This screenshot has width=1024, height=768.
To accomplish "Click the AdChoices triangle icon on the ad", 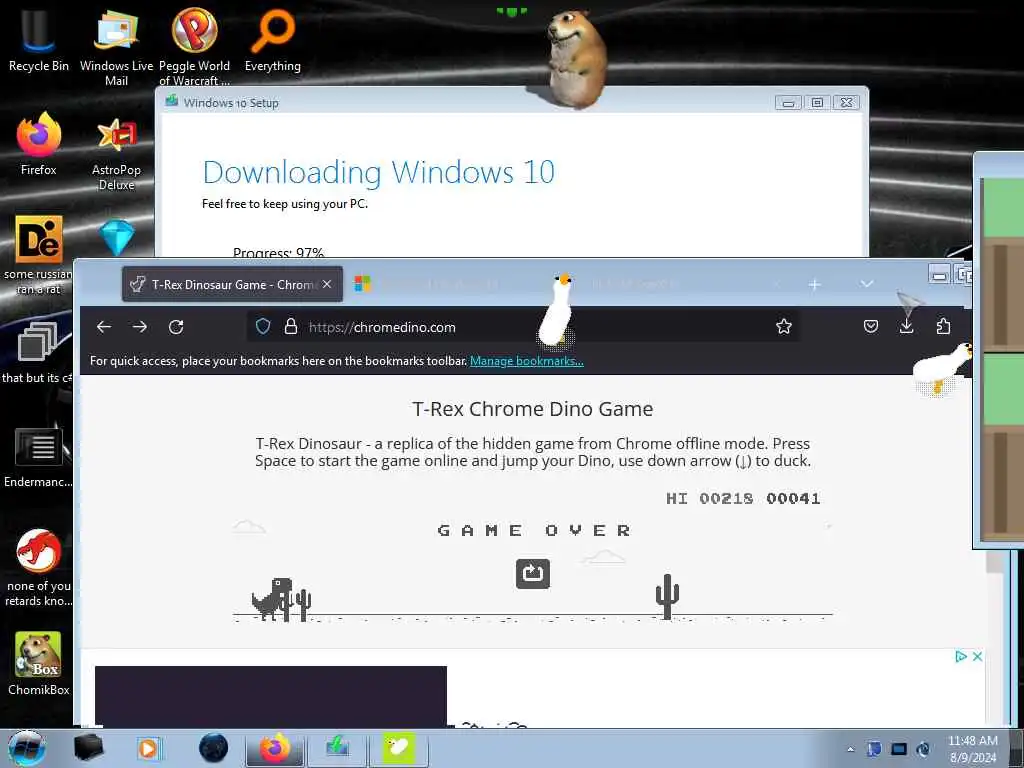I will (961, 656).
